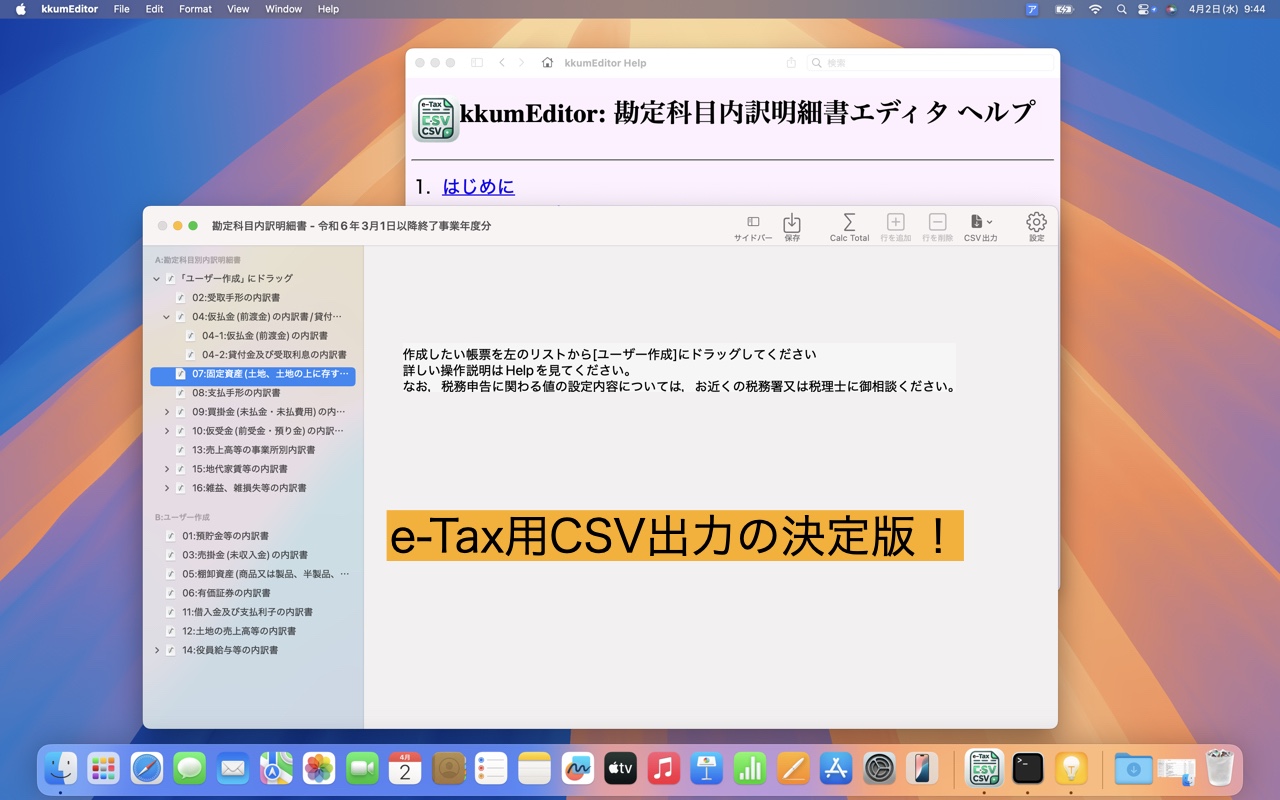Collapse the 04:仮払金 tree branch
Image resolution: width=1280 pixels, height=800 pixels.
tap(167, 317)
